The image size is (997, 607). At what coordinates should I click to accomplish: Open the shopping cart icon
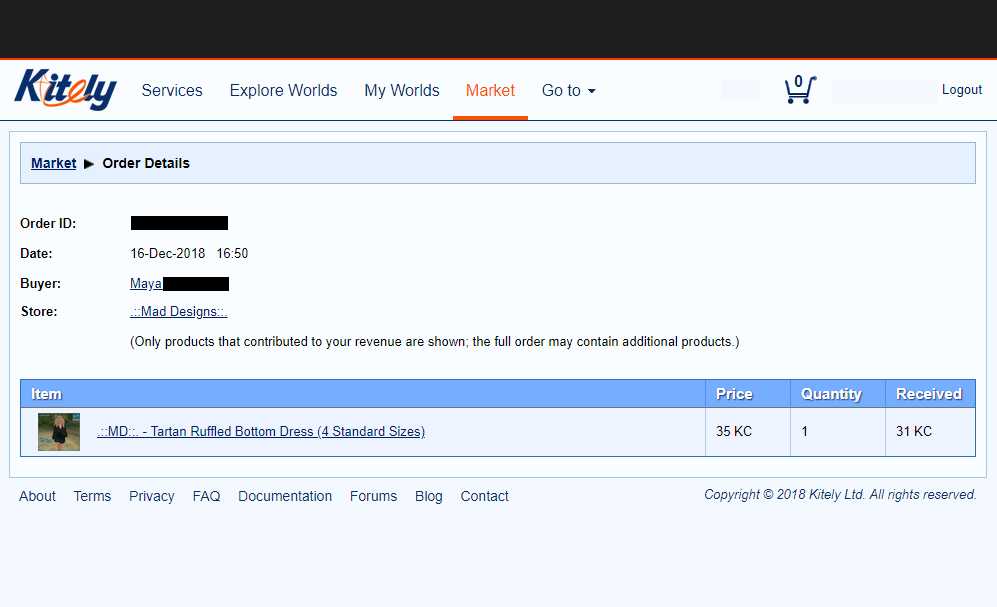pos(800,90)
